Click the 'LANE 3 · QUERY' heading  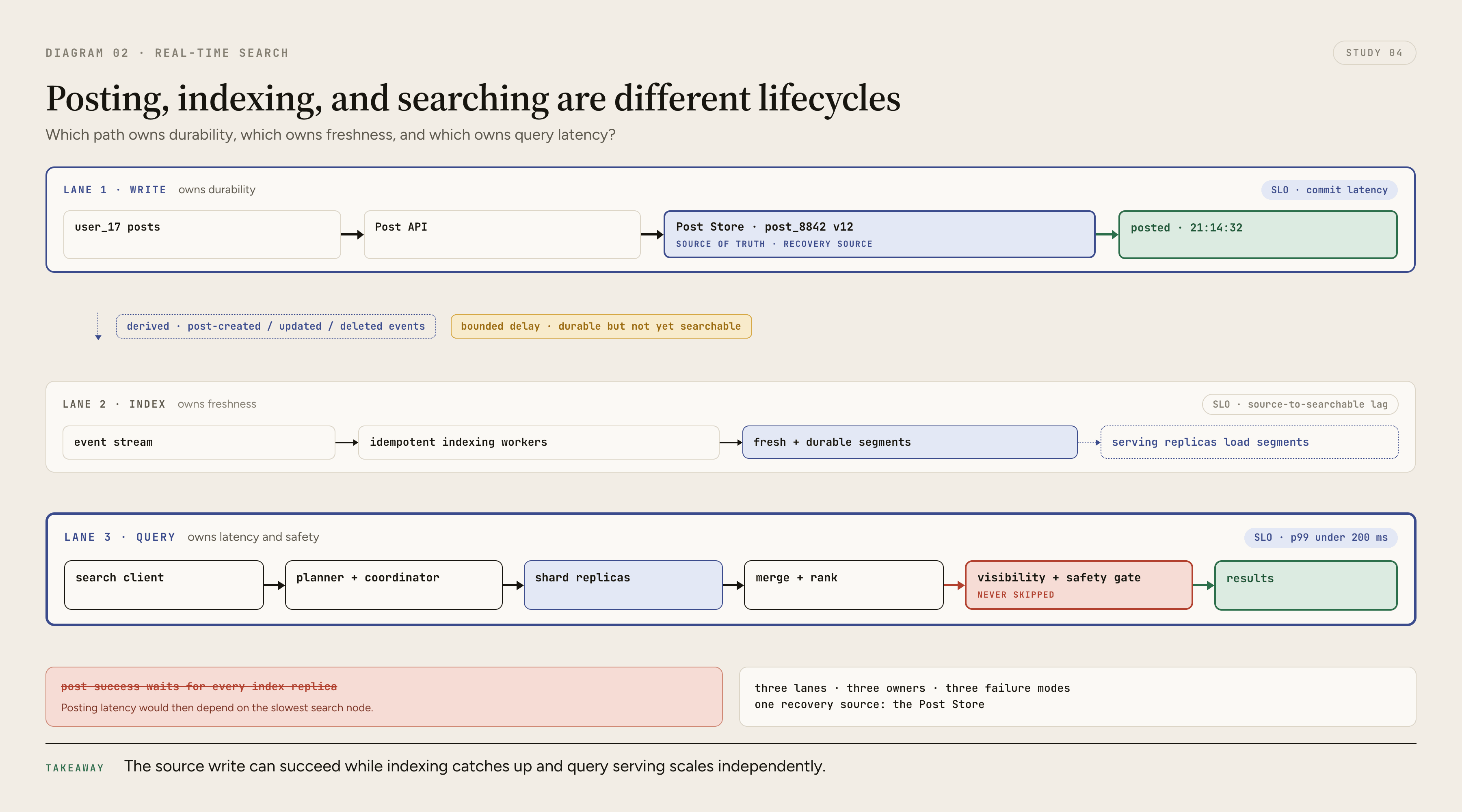pos(120,538)
